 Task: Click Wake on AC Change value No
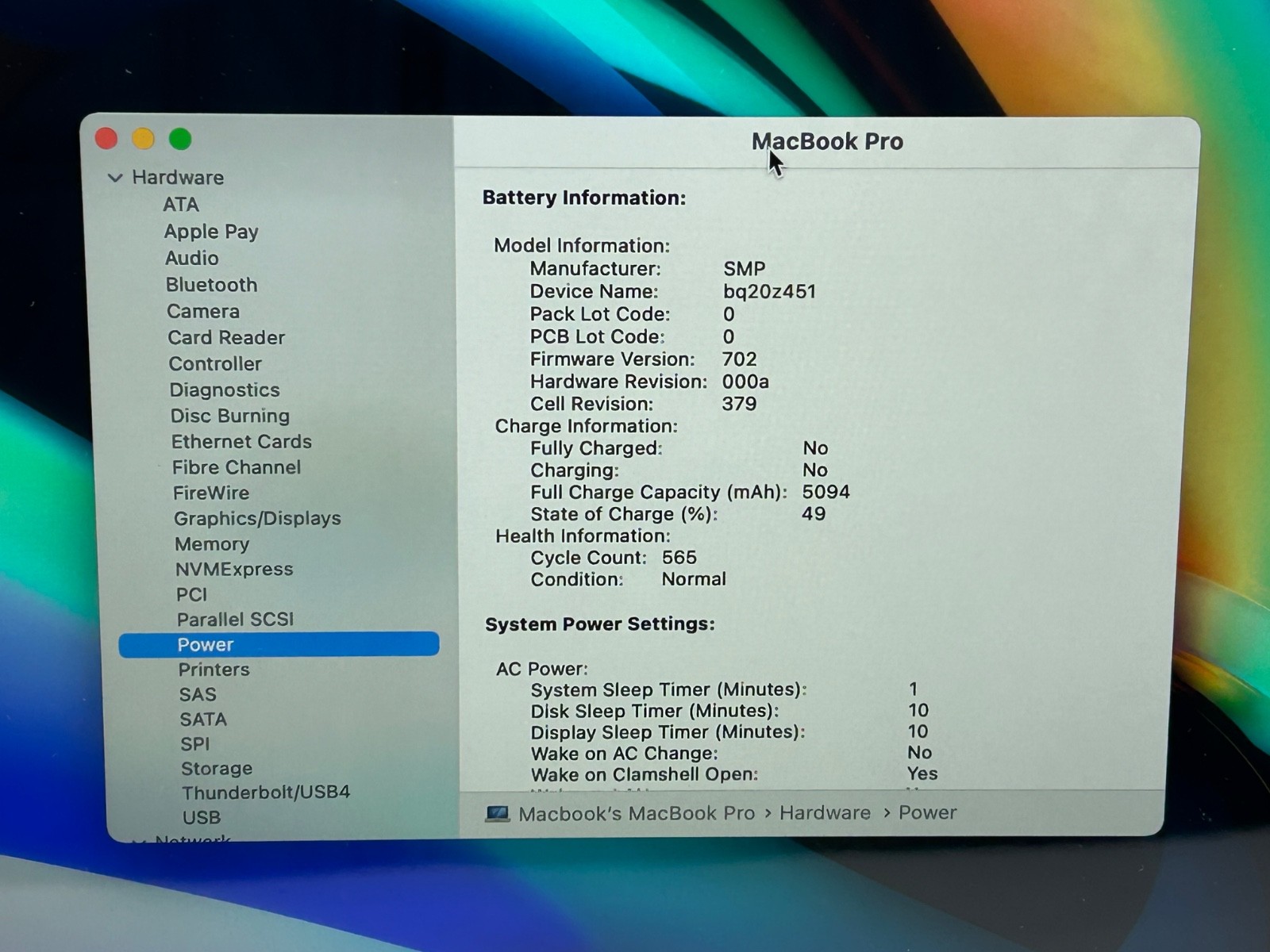[x=920, y=752]
